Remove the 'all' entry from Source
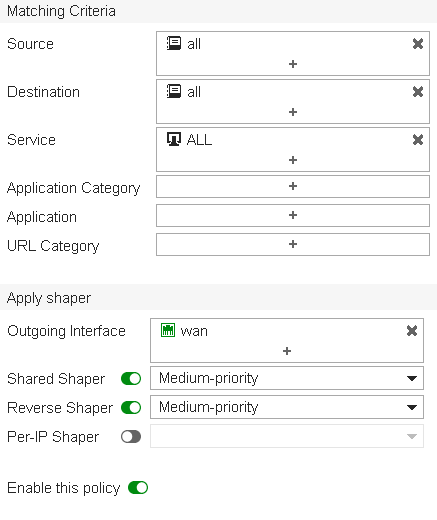Image resolution: width=437 pixels, height=520 pixels. (x=418, y=44)
